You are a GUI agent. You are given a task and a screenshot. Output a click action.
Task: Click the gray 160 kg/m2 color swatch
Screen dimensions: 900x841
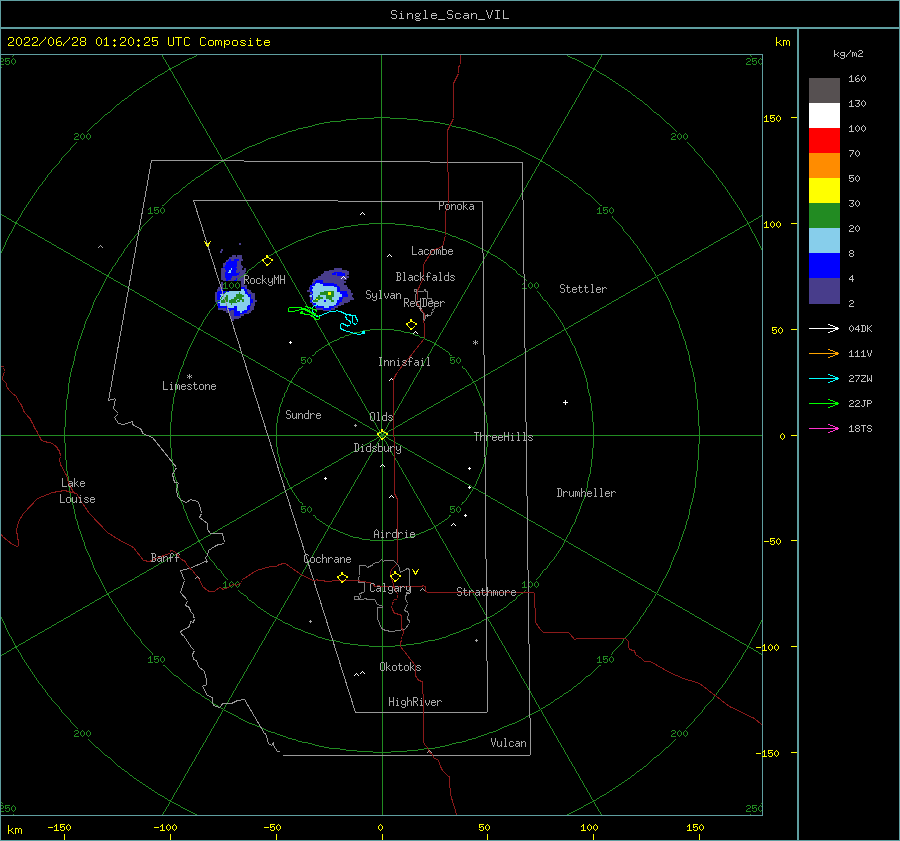[x=824, y=91]
